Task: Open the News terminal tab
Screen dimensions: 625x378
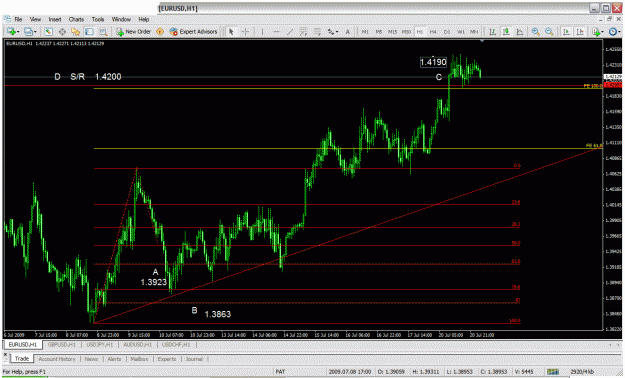Action: (x=91, y=359)
